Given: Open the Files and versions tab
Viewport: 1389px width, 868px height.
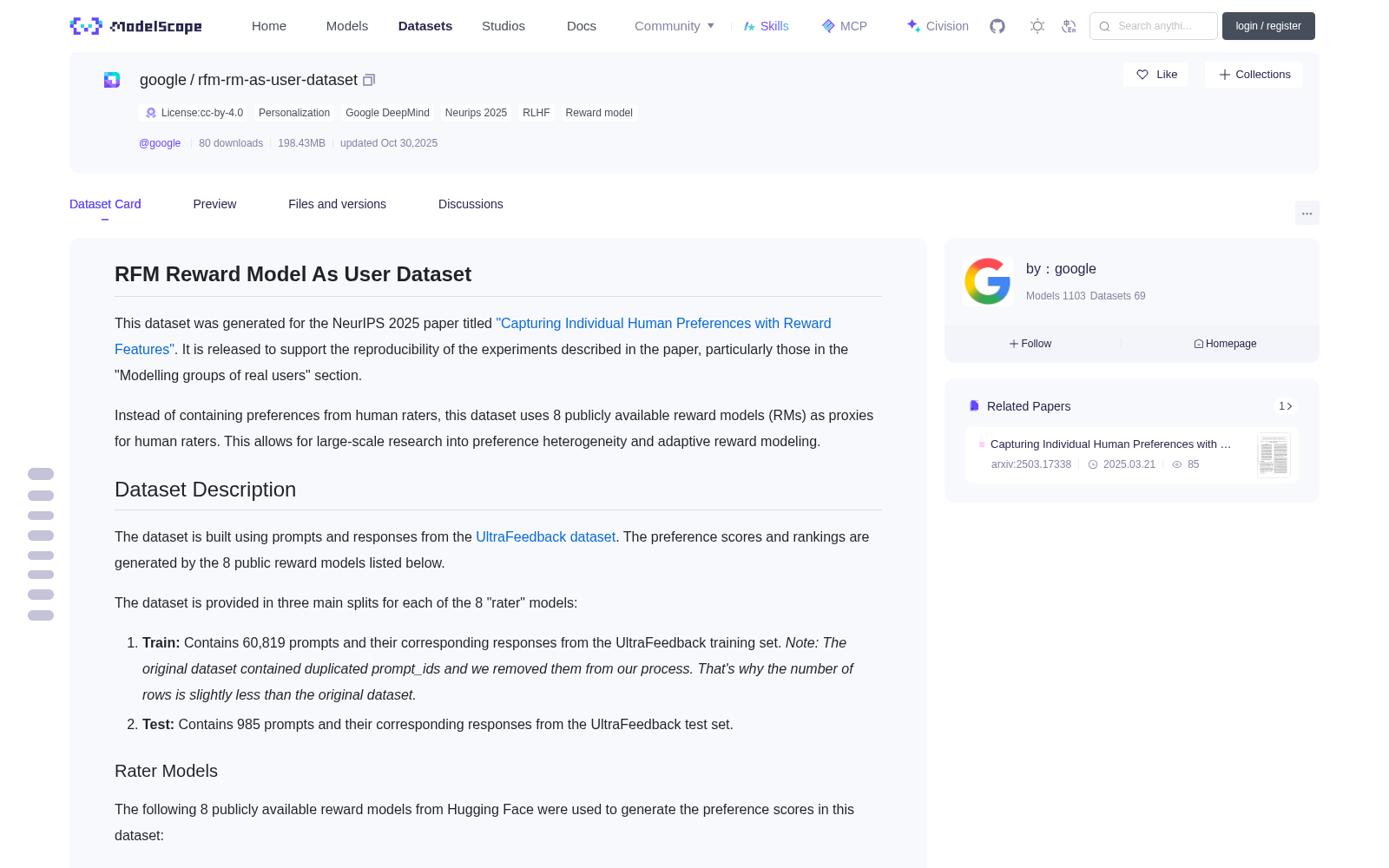Looking at the screenshot, I should pyautogui.click(x=337, y=204).
